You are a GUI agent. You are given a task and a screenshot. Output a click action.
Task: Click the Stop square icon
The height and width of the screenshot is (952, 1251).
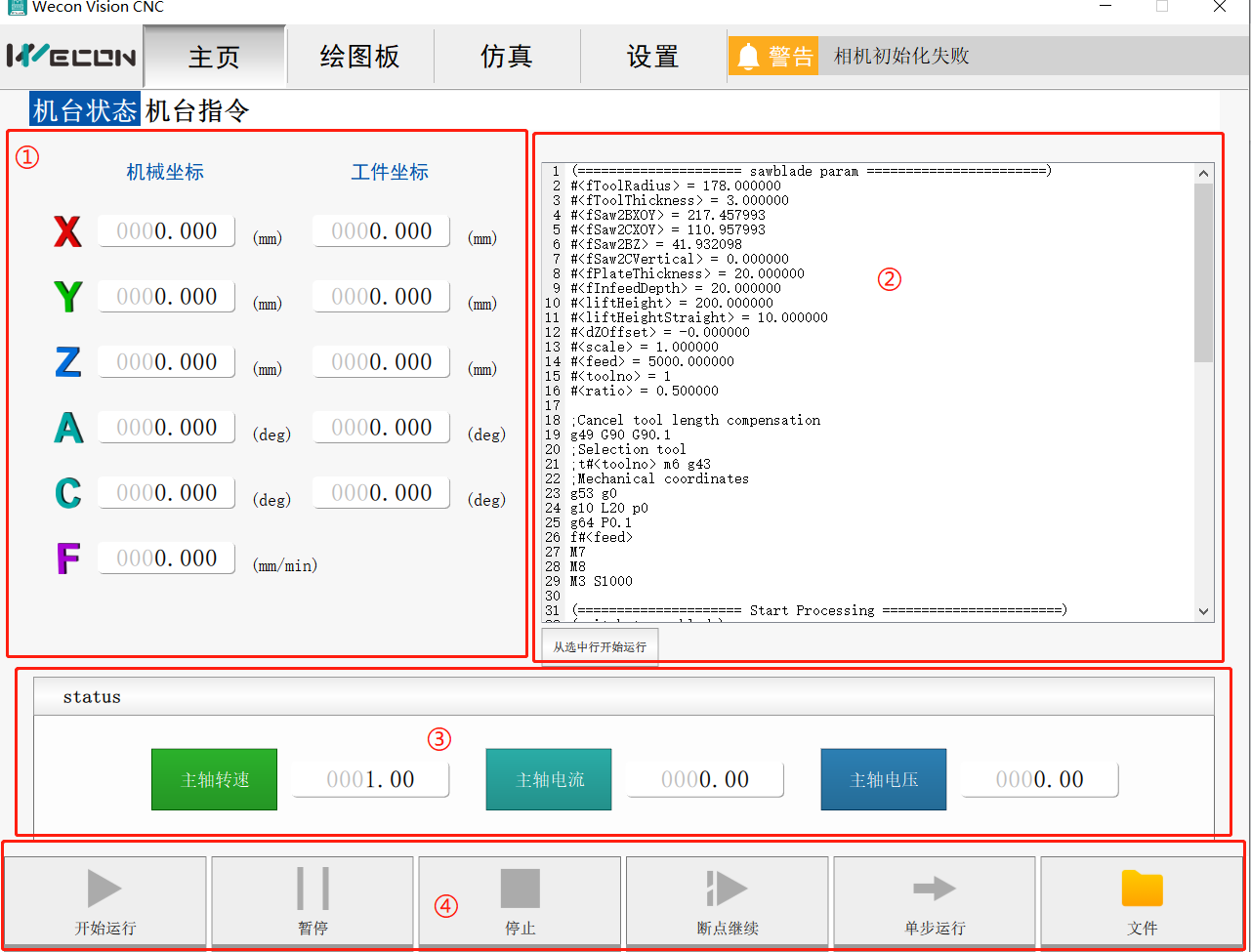click(x=520, y=888)
